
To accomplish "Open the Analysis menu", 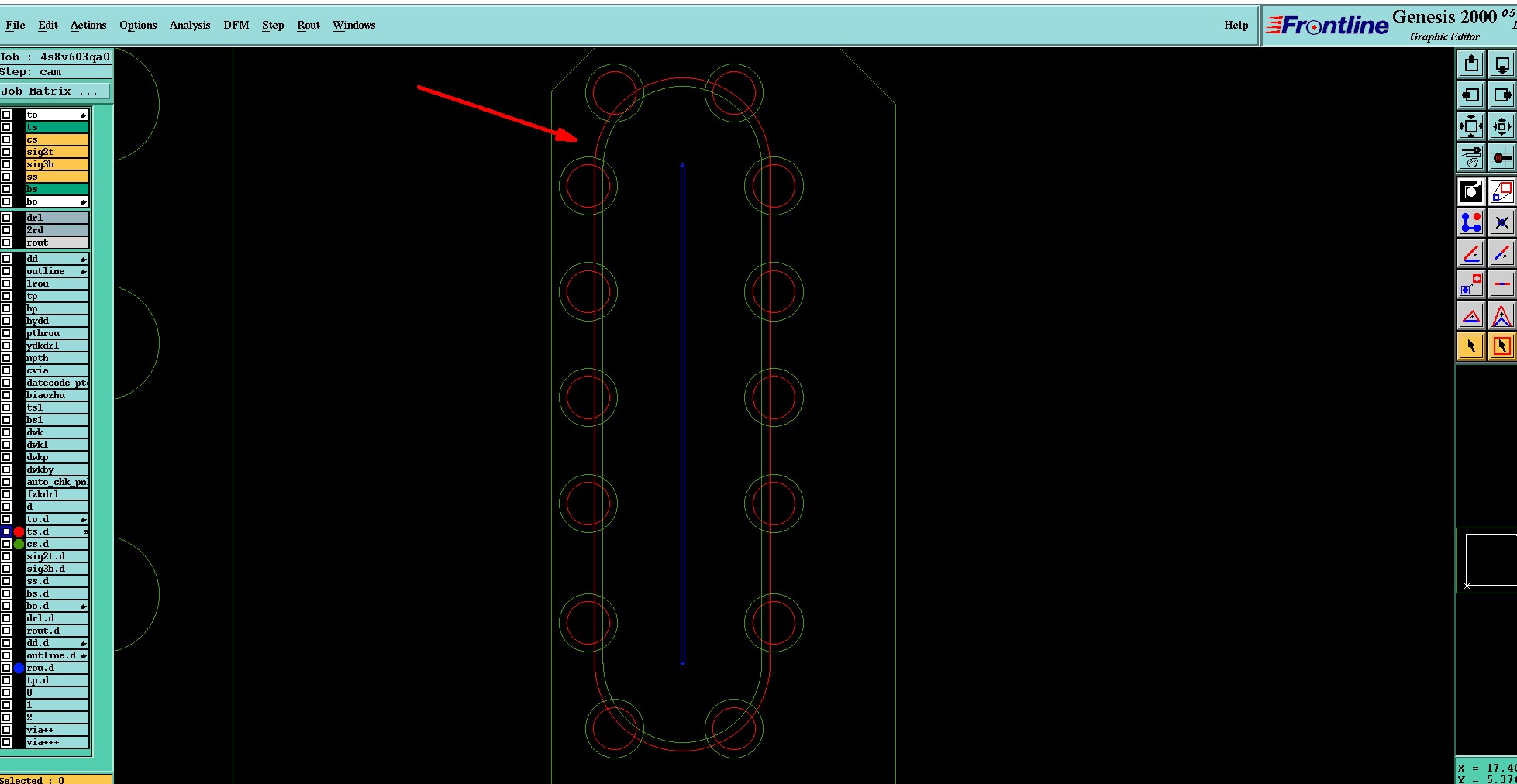I will click(190, 25).
